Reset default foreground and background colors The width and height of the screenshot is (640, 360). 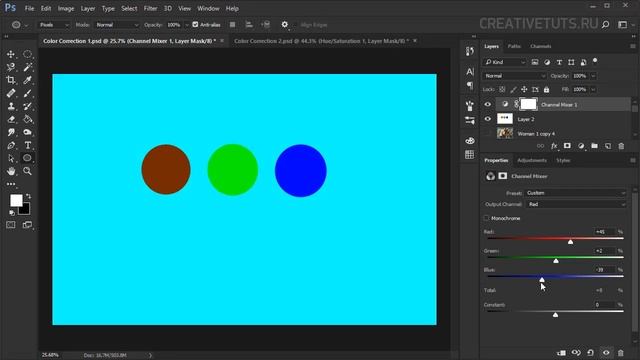pos(12,213)
